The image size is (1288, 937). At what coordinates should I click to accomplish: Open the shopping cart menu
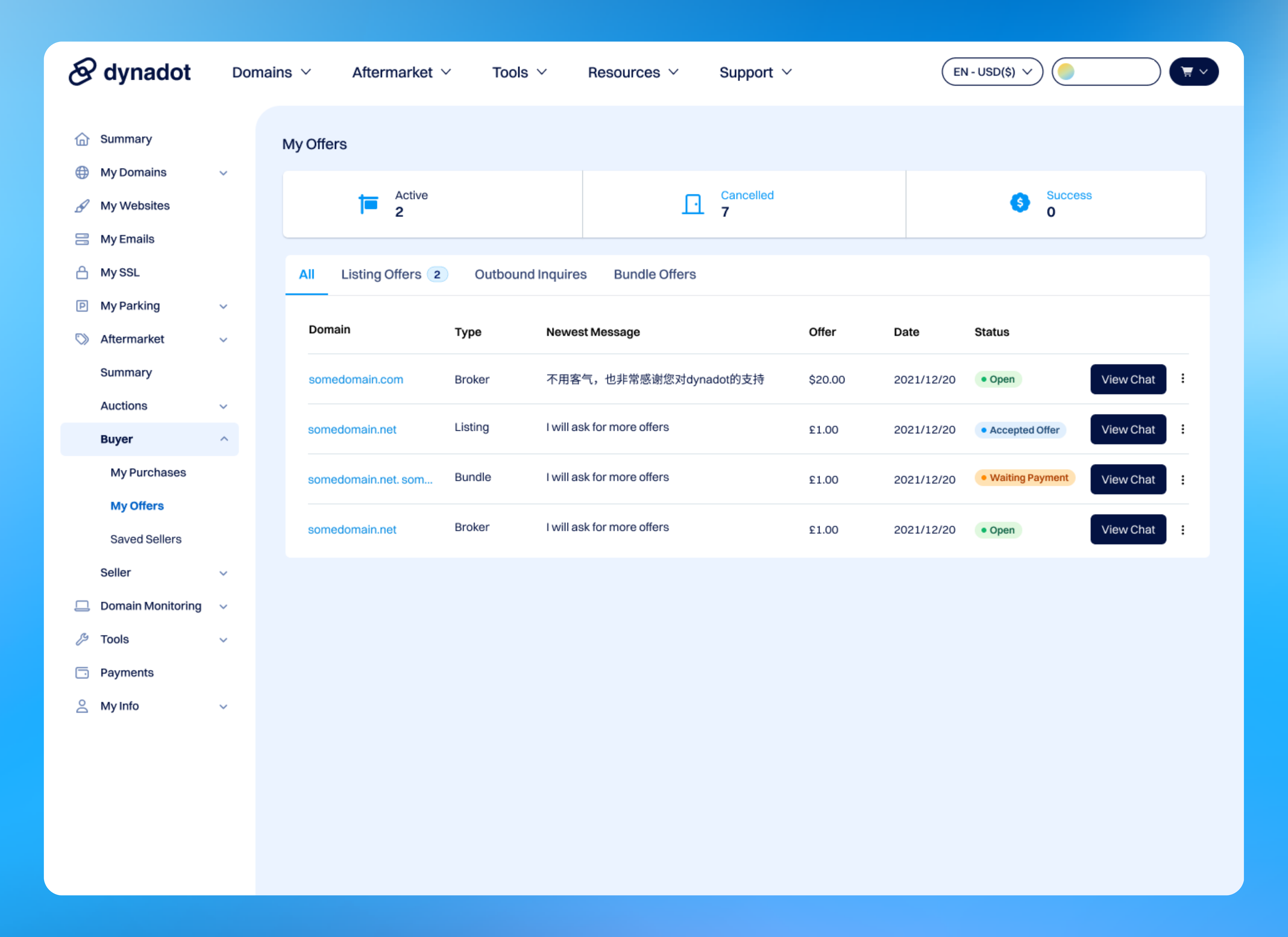pyautogui.click(x=1194, y=72)
